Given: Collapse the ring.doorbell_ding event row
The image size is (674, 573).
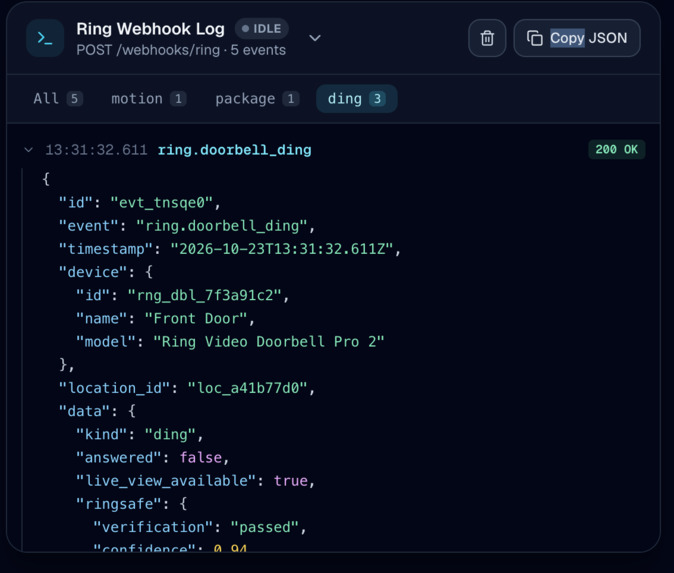Looking at the screenshot, I should [29, 150].
